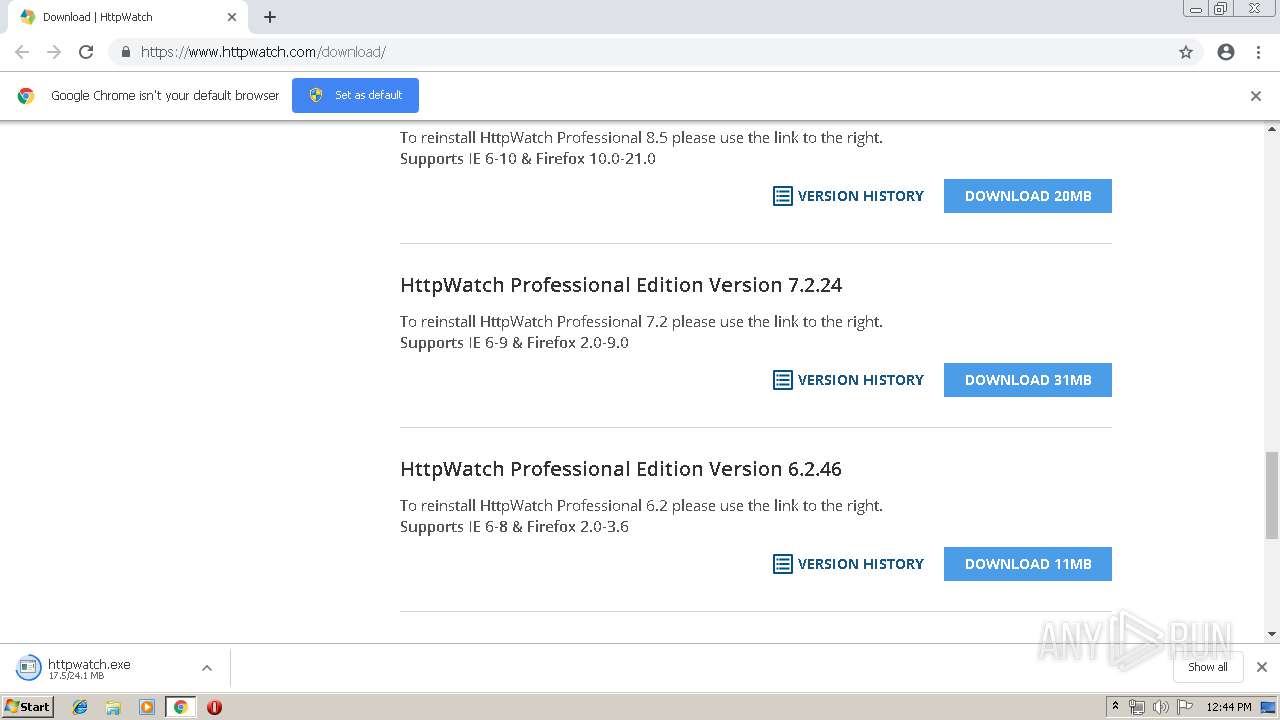
Task: Select the Download | HttpWatch tab
Action: point(128,17)
